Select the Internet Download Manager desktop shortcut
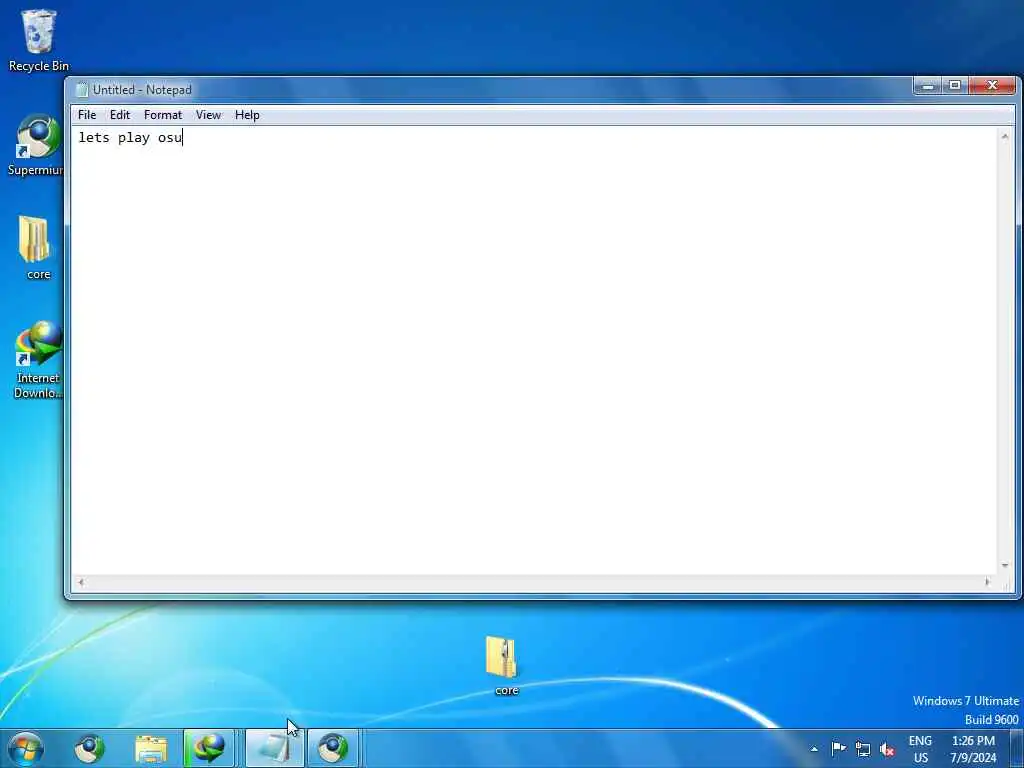 click(38, 359)
